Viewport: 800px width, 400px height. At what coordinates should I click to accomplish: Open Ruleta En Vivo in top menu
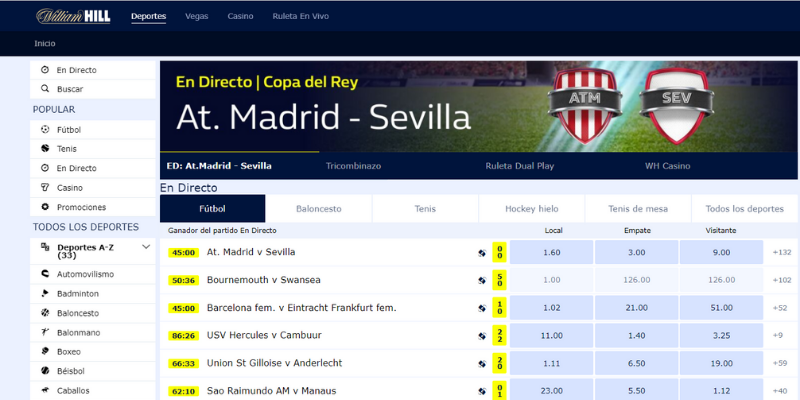pos(301,16)
